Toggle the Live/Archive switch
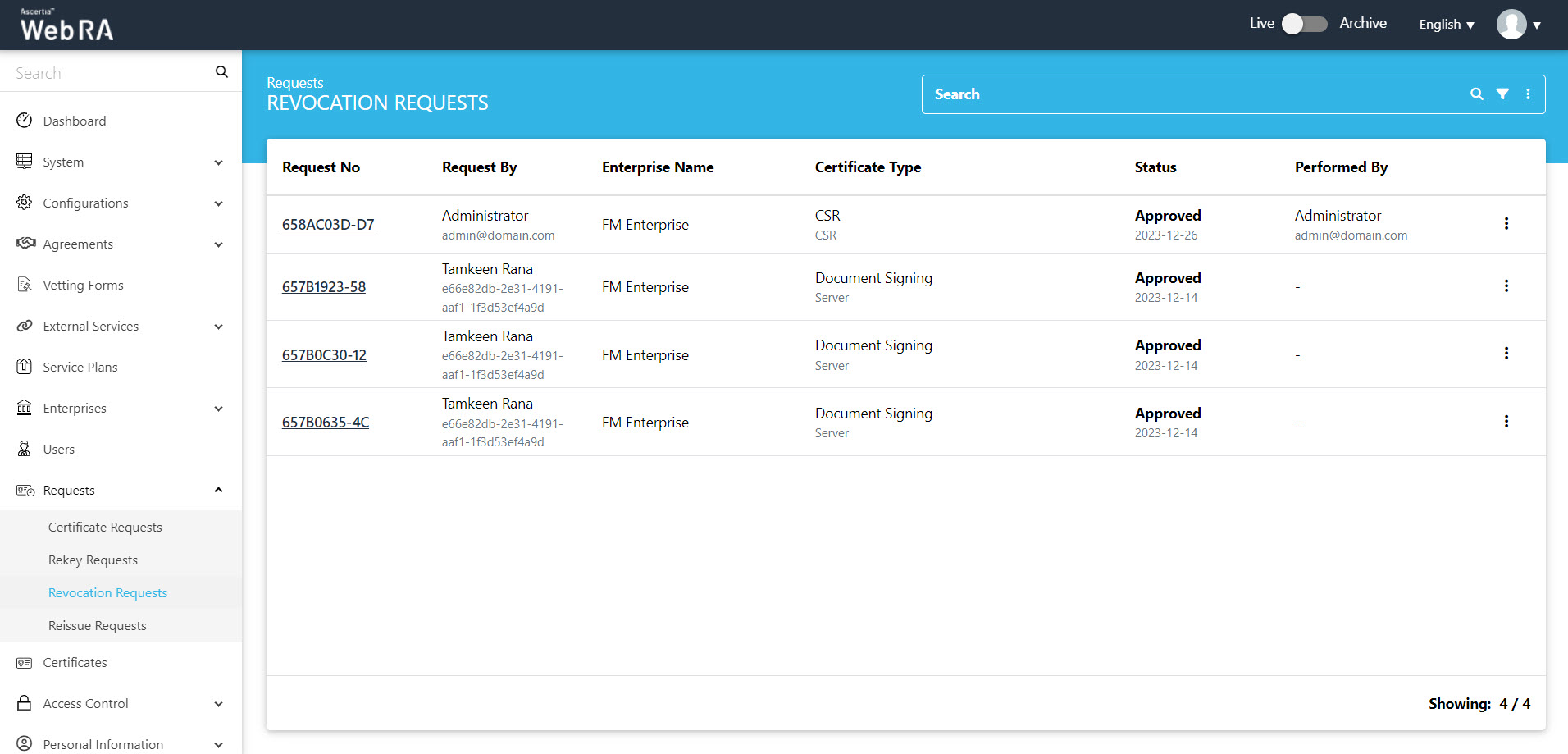 (x=1305, y=24)
